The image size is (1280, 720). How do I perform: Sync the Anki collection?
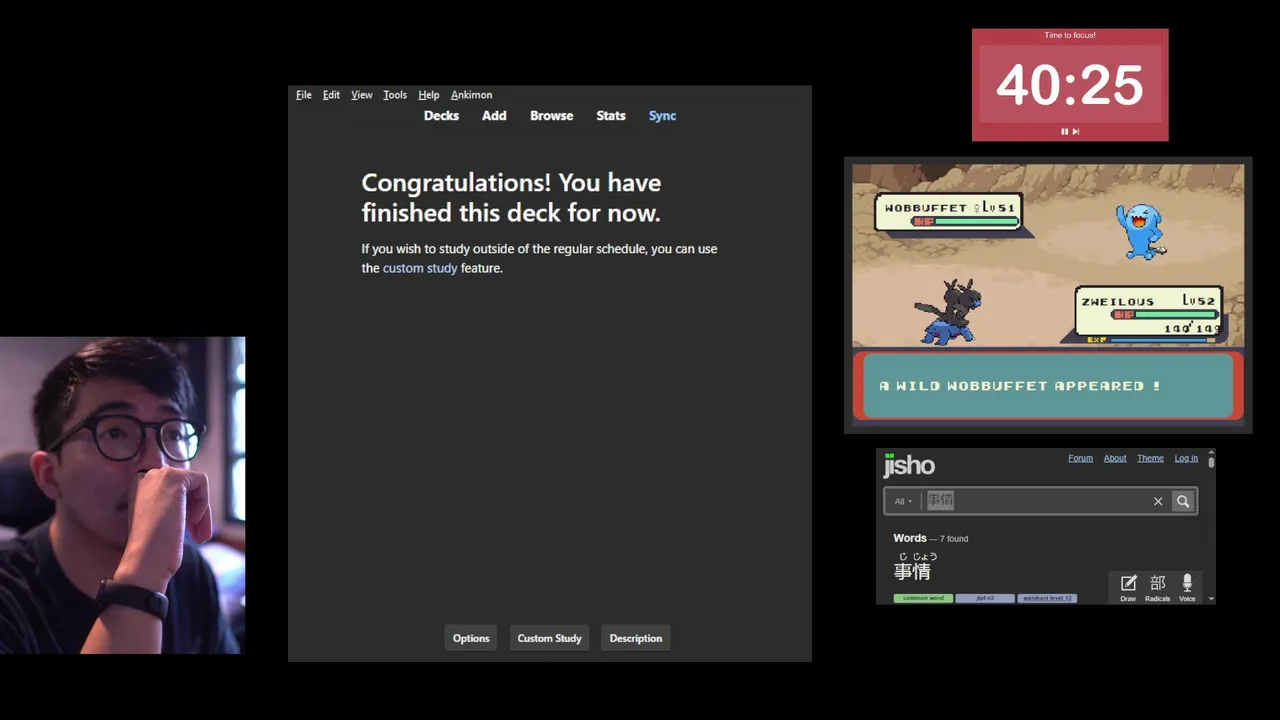662,116
